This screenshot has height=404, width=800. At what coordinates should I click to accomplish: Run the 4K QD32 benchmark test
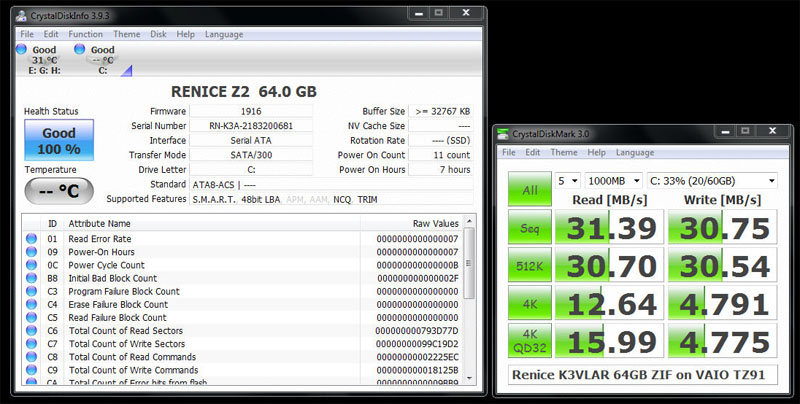[x=530, y=340]
